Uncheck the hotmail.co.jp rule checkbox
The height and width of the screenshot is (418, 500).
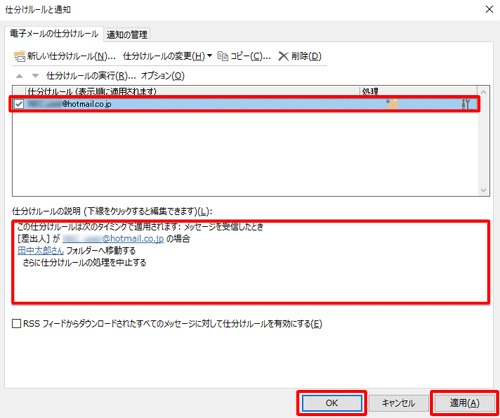pos(19,104)
